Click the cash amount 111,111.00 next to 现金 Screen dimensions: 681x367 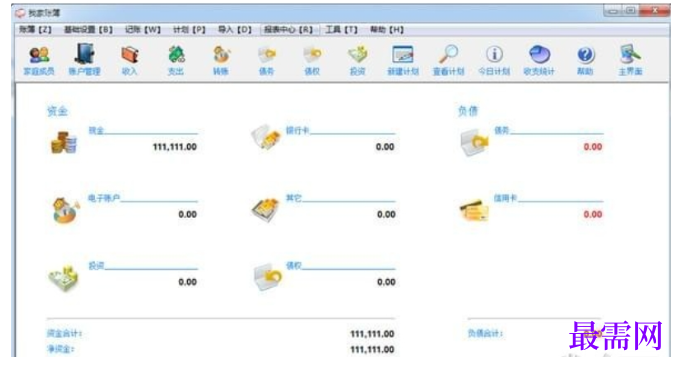click(175, 147)
